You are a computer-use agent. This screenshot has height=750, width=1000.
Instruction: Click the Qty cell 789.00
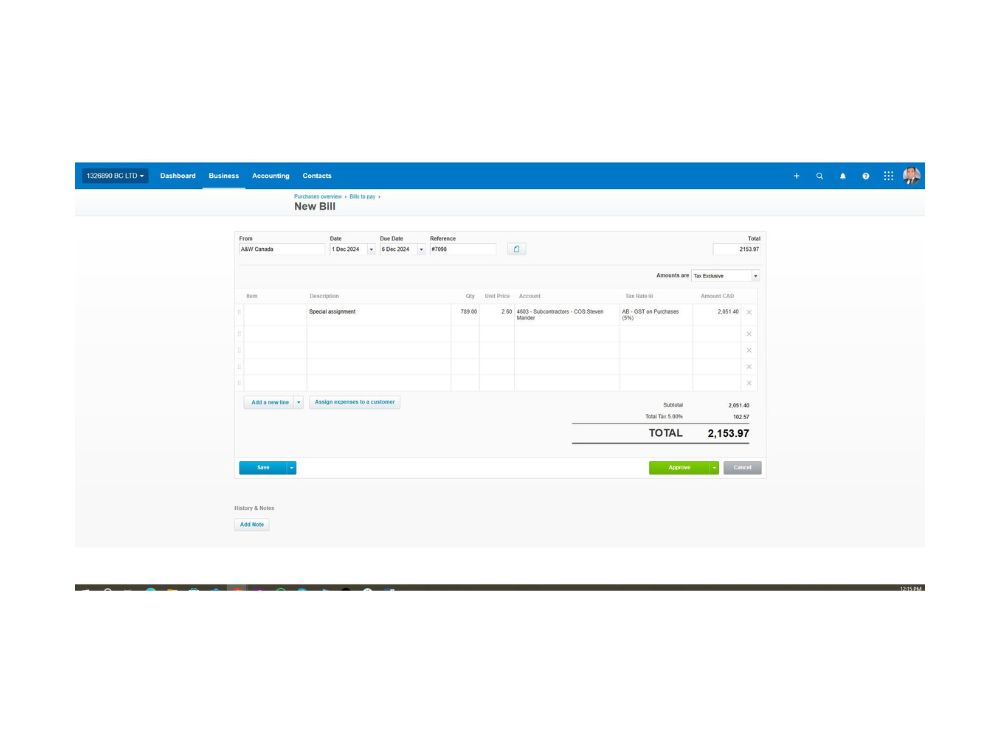click(465, 314)
